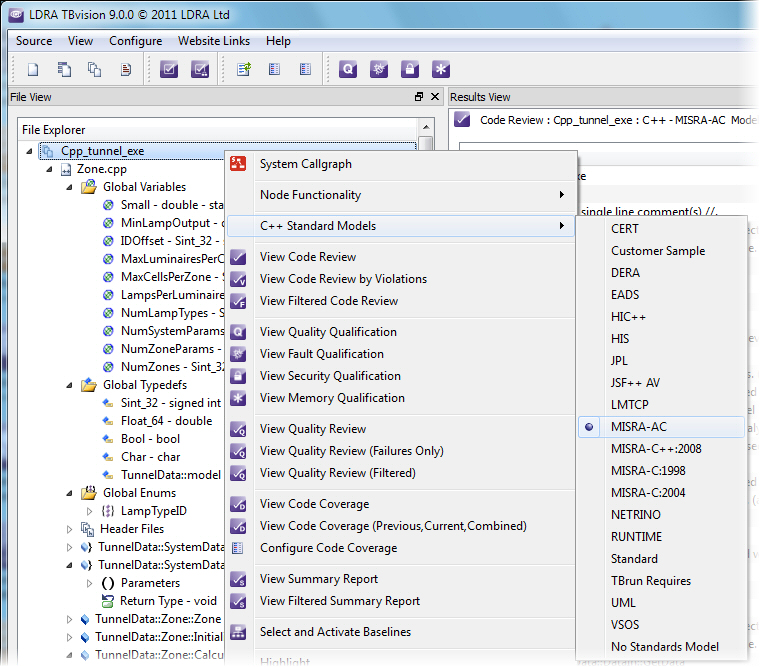Click the Memory Qualification asterisk toolbar icon

[440, 69]
